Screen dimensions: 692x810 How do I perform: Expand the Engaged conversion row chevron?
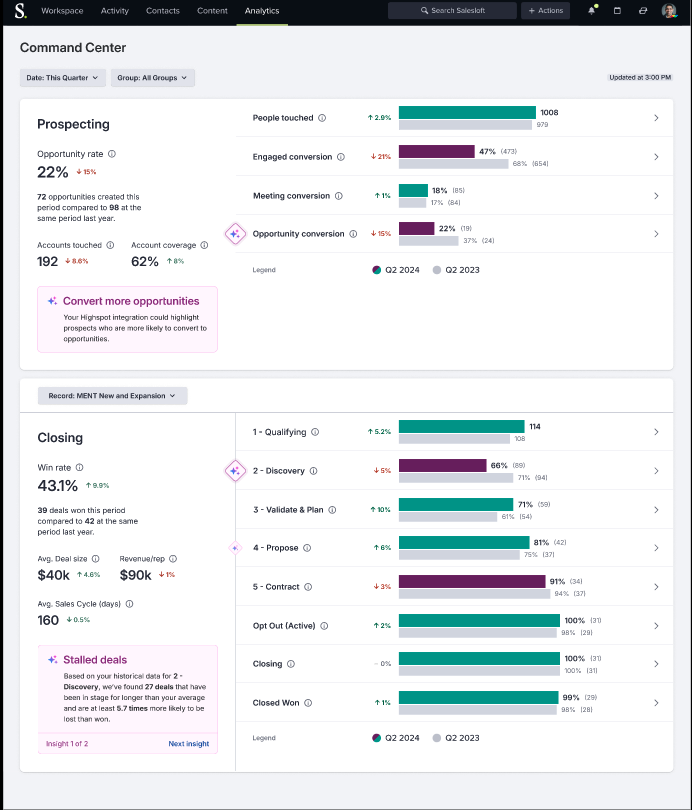(x=656, y=157)
